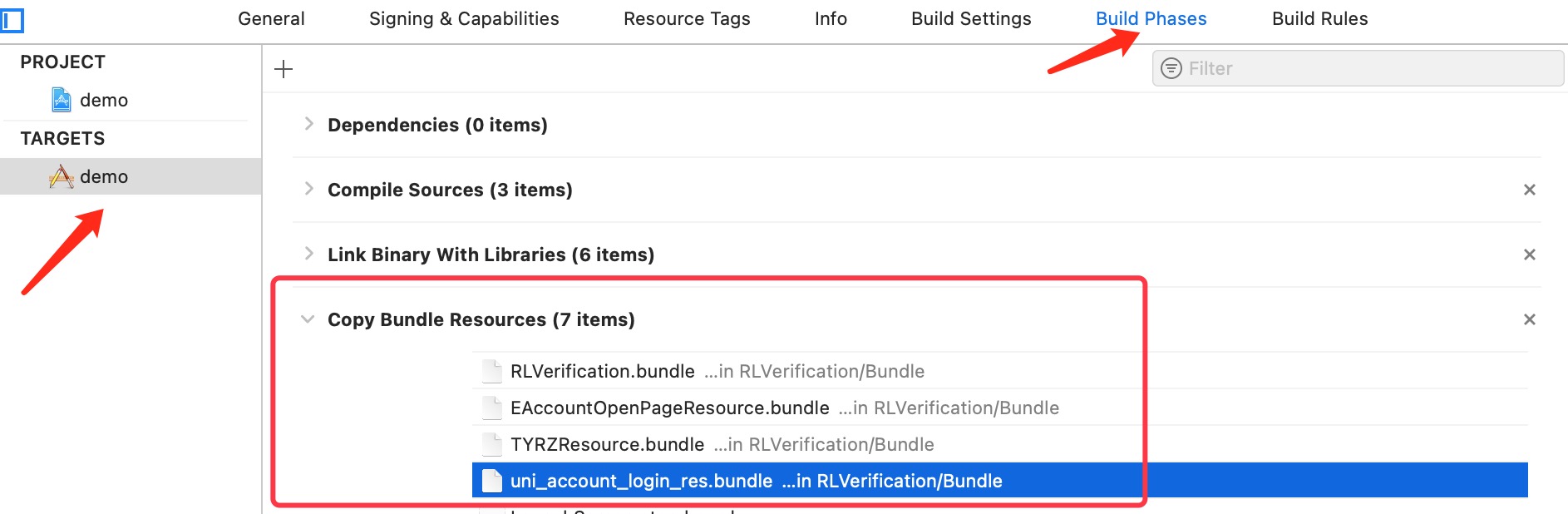This screenshot has width=1568, height=514.
Task: Select the uni_account_login_res.bundle row
Action: tap(999, 481)
